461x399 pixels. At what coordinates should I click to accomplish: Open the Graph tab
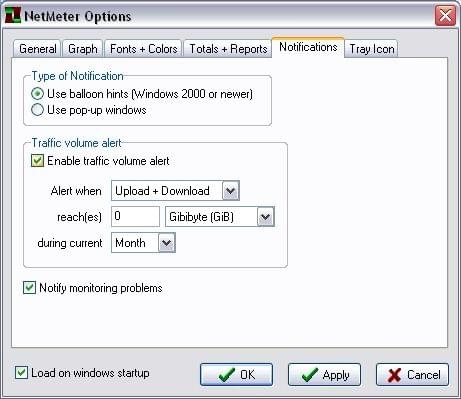(83, 49)
